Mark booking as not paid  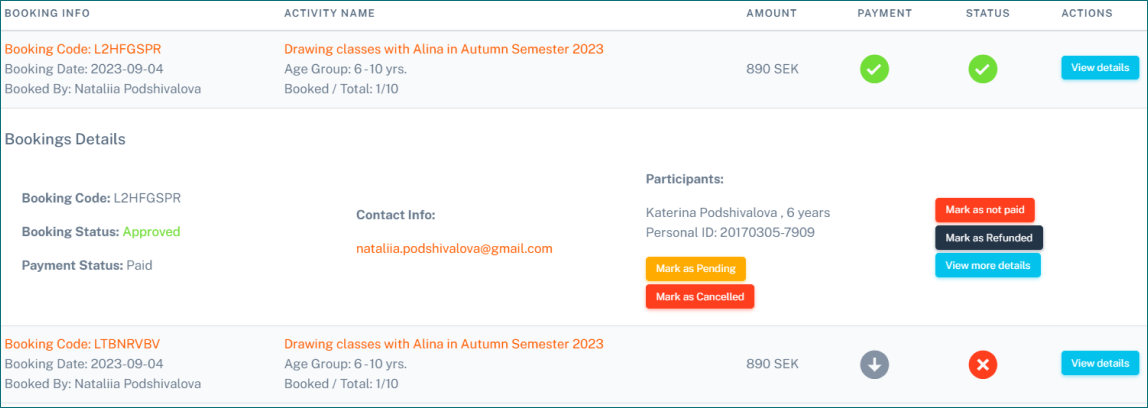pyautogui.click(x=984, y=210)
